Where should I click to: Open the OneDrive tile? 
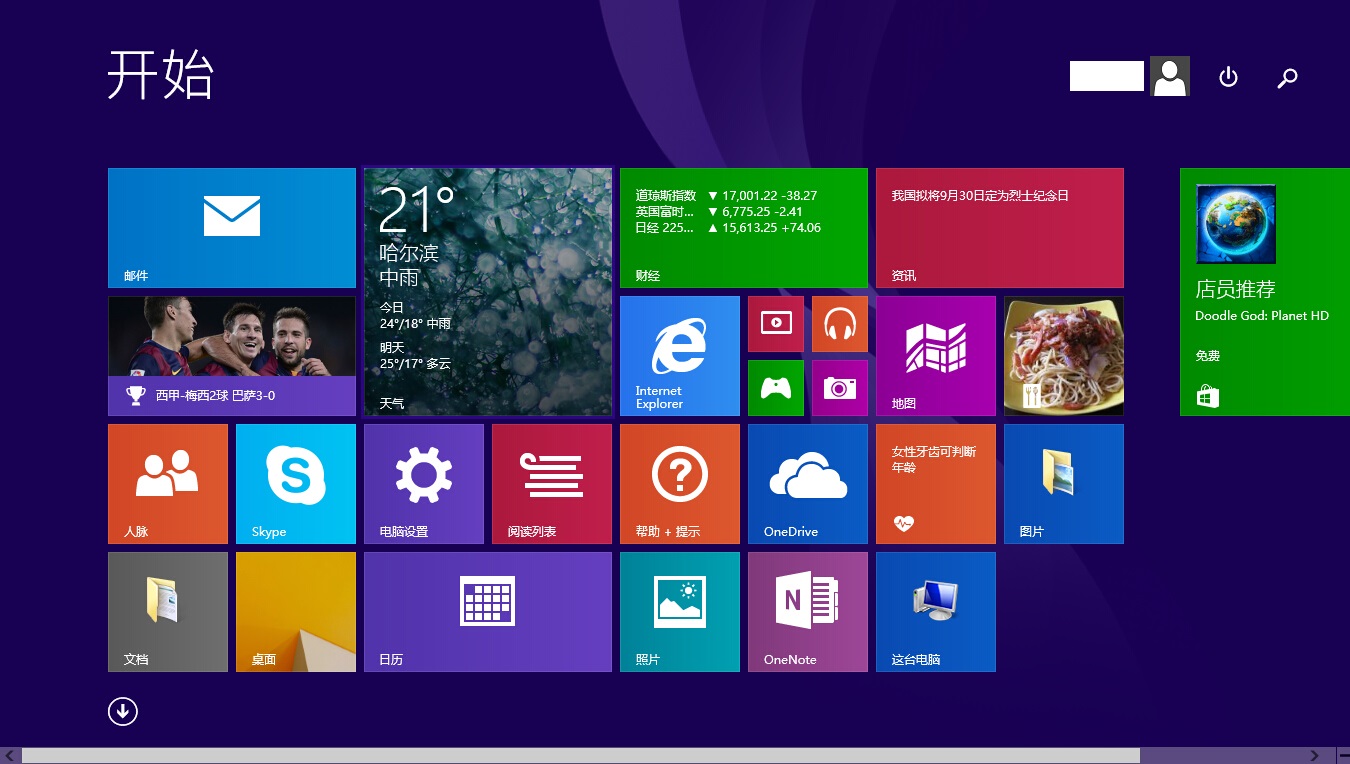808,484
